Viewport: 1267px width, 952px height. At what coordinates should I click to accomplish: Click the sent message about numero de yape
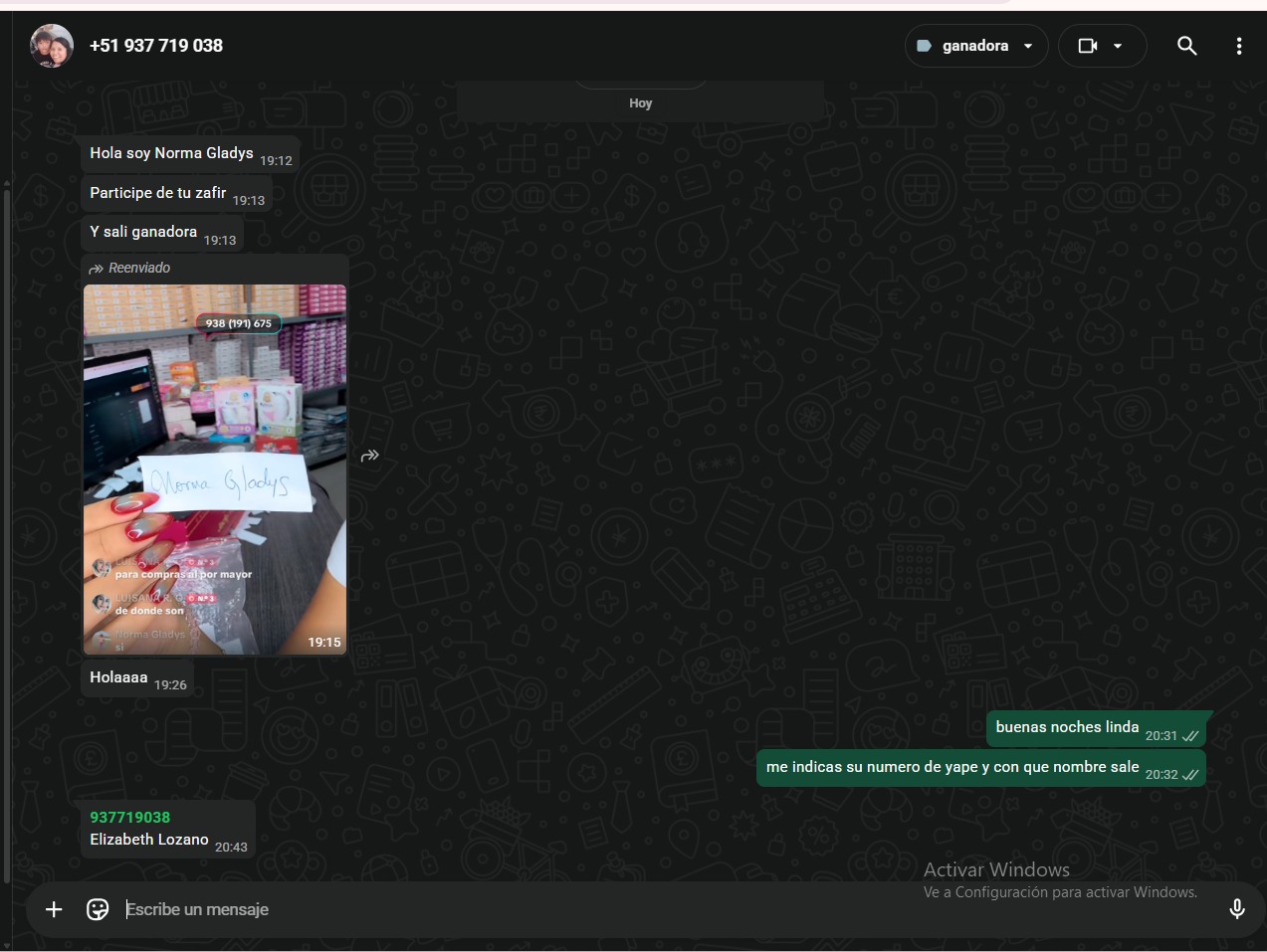951,767
